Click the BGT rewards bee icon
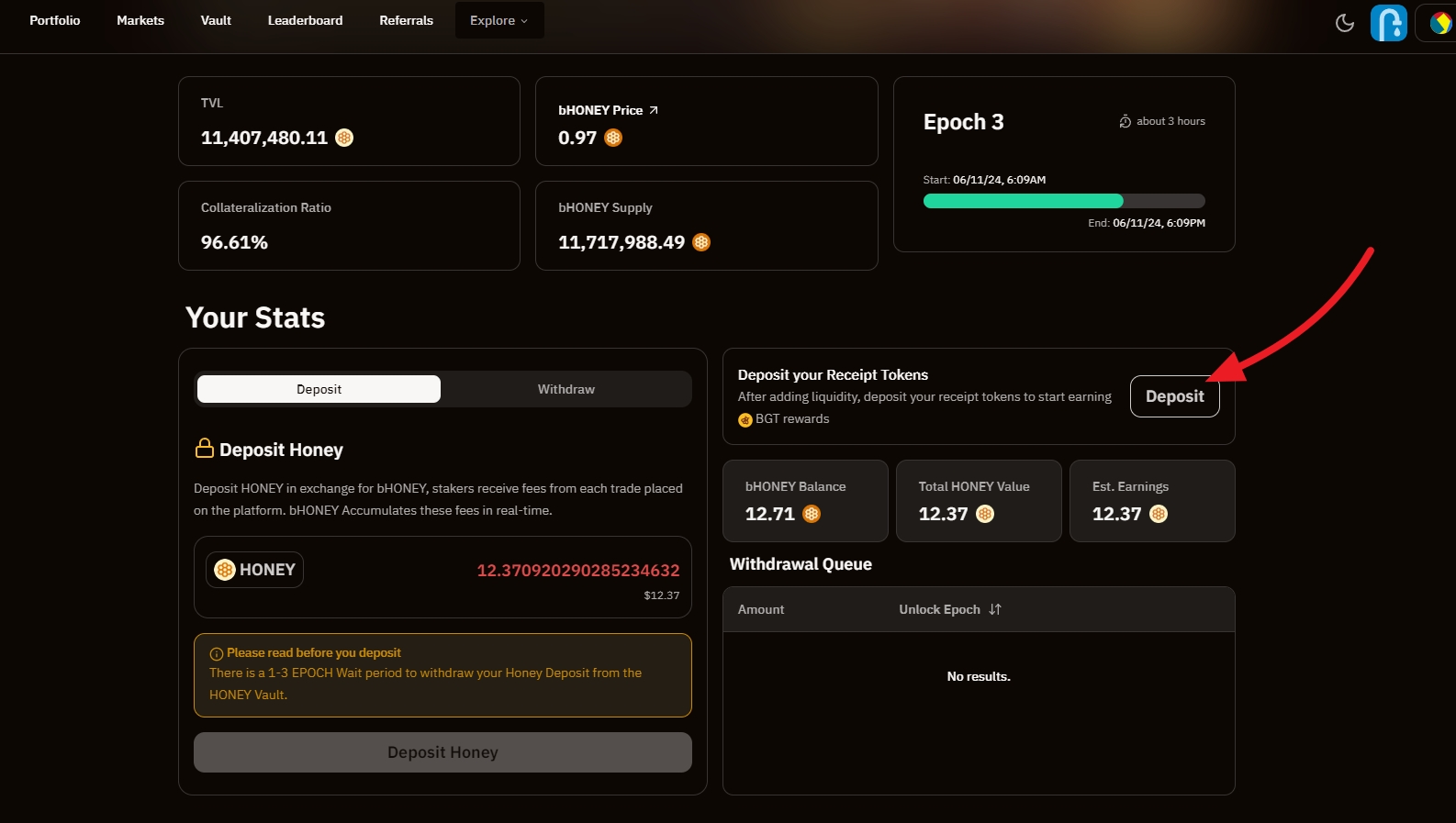This screenshot has height=823, width=1456. pos(745,420)
